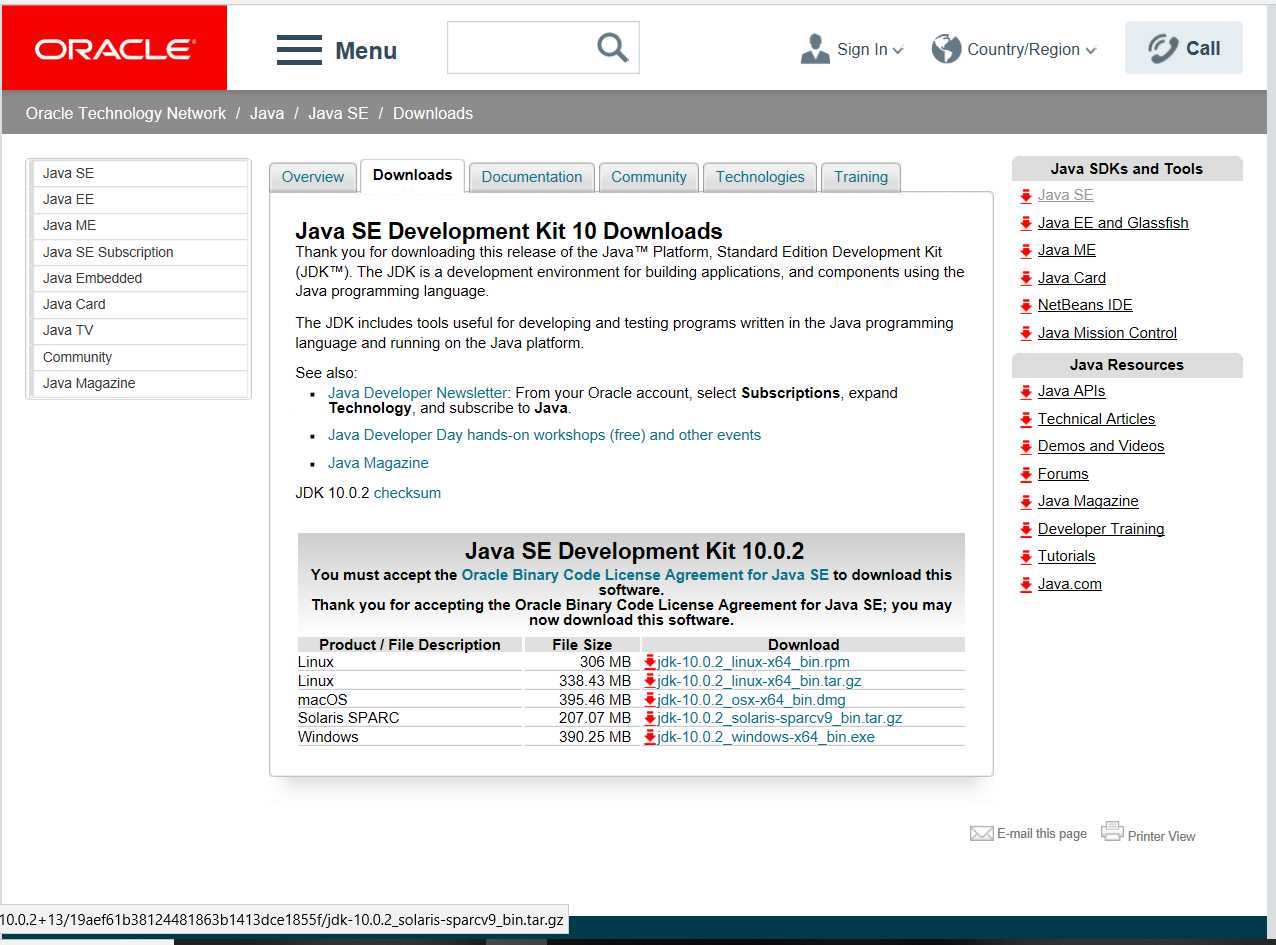Open Java SE in the left navigation

click(x=140, y=173)
